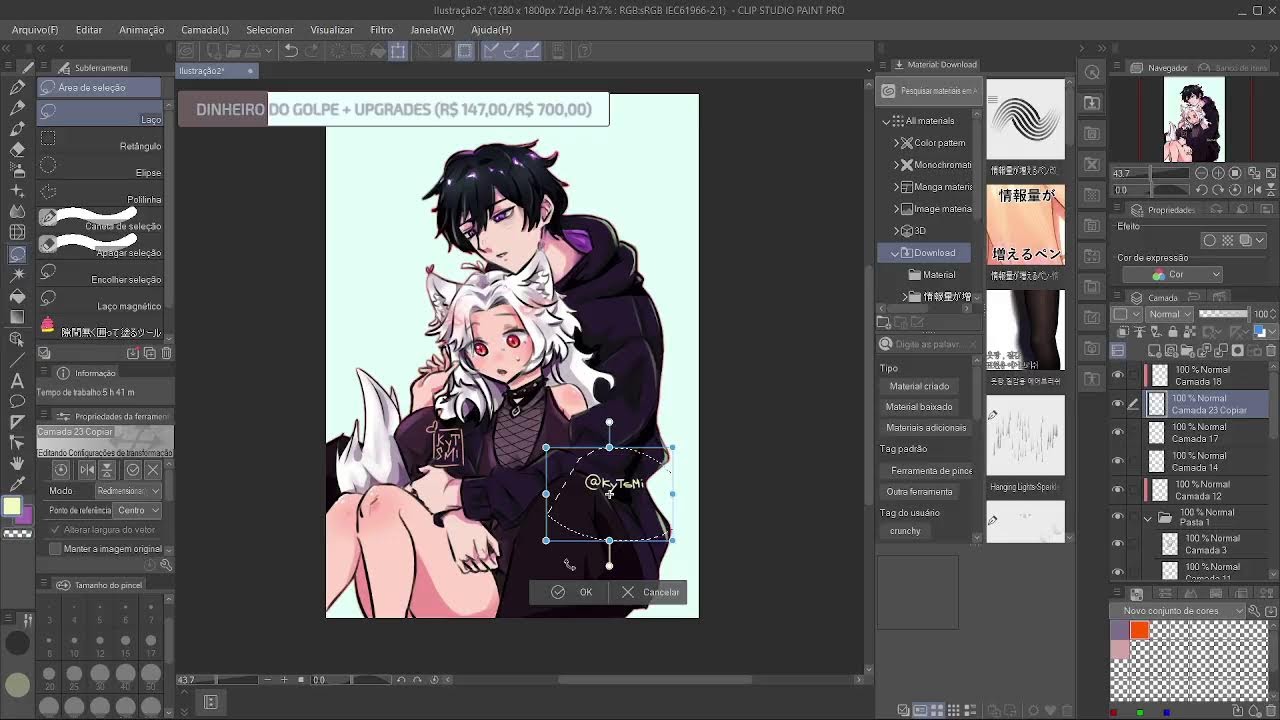Hide layer Camada 18
Screen dimensions: 1280x720
click(1118, 376)
